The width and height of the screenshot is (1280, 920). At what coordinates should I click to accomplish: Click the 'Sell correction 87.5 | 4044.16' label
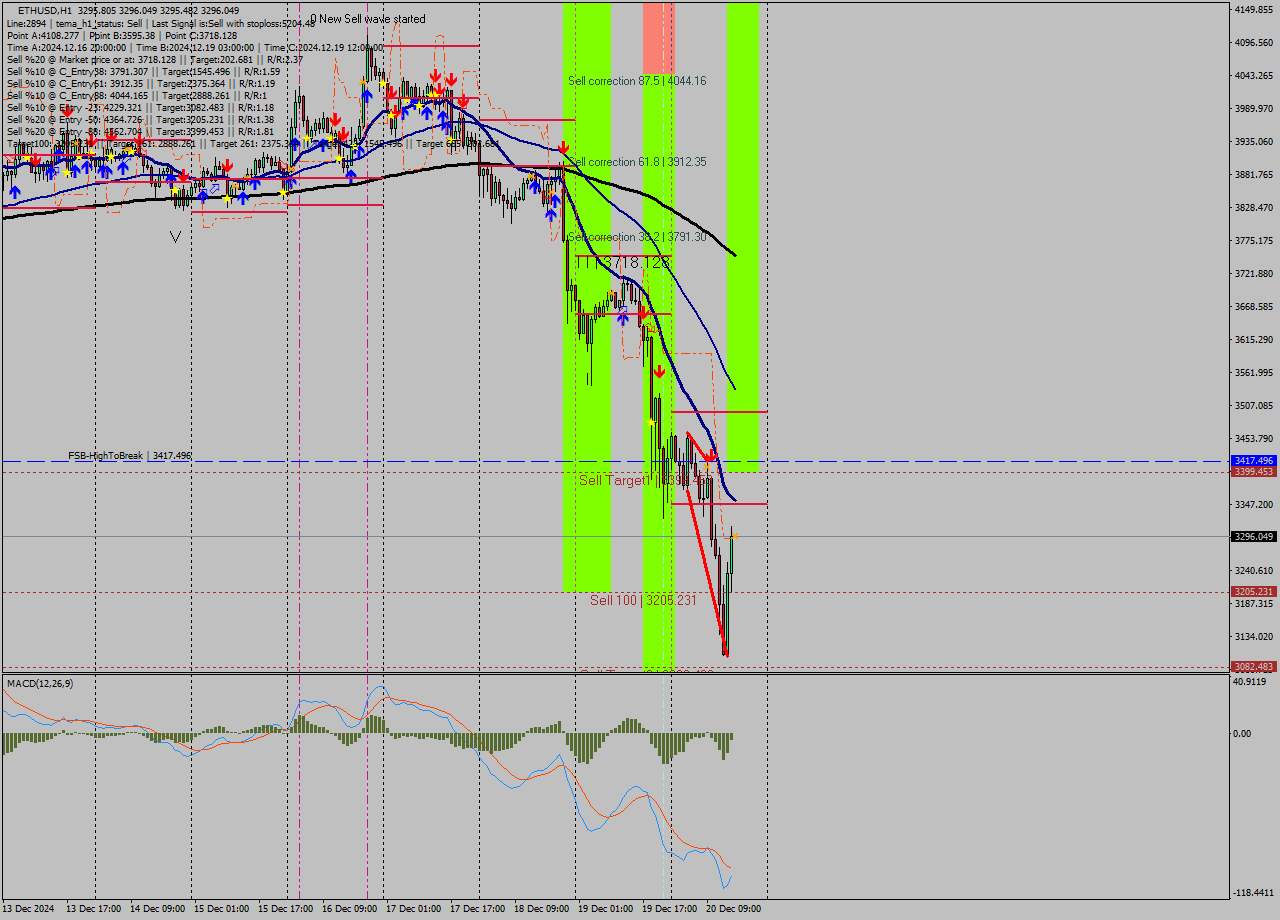pyautogui.click(x=637, y=81)
